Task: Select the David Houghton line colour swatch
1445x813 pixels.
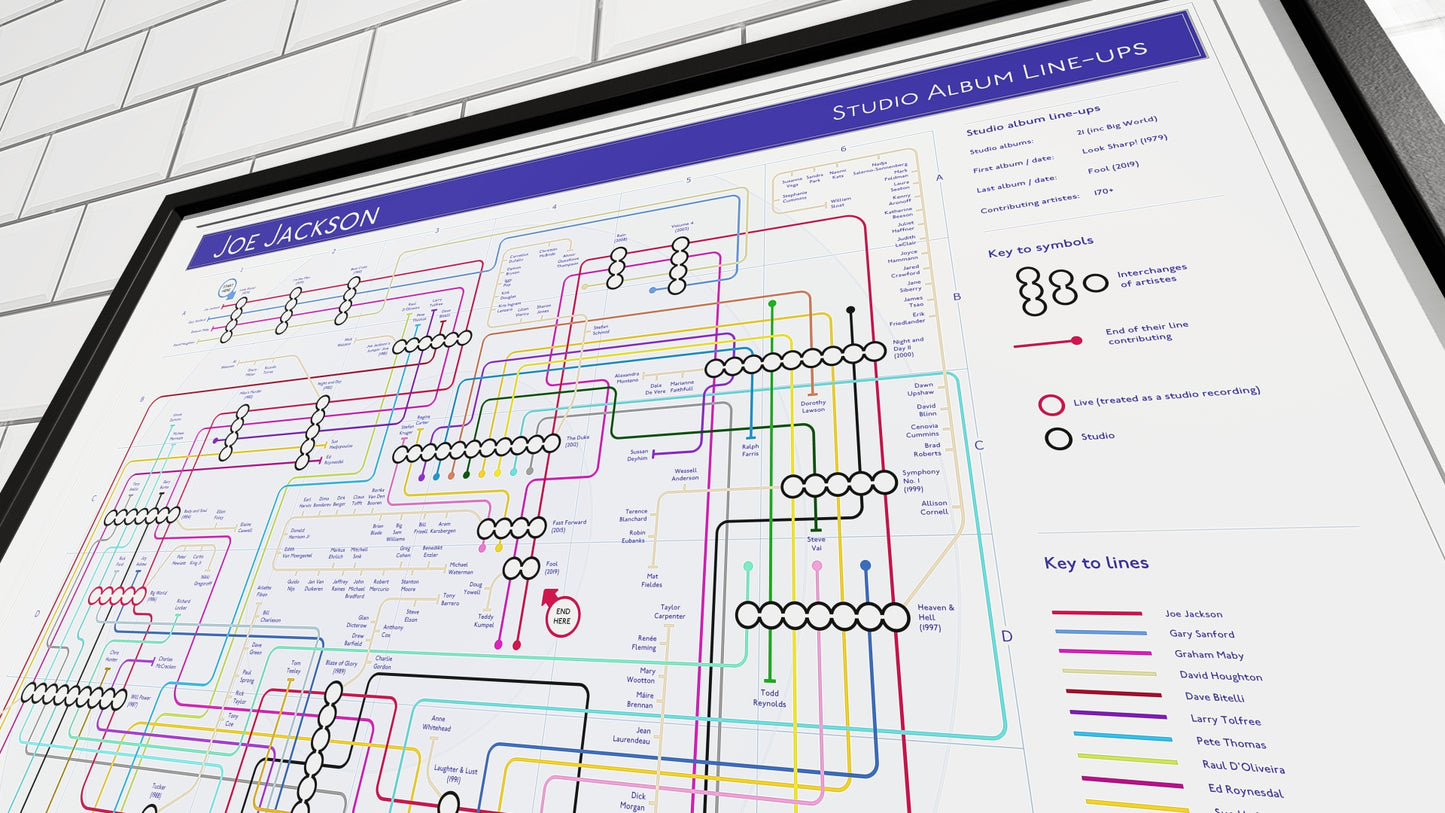Action: (1109, 672)
